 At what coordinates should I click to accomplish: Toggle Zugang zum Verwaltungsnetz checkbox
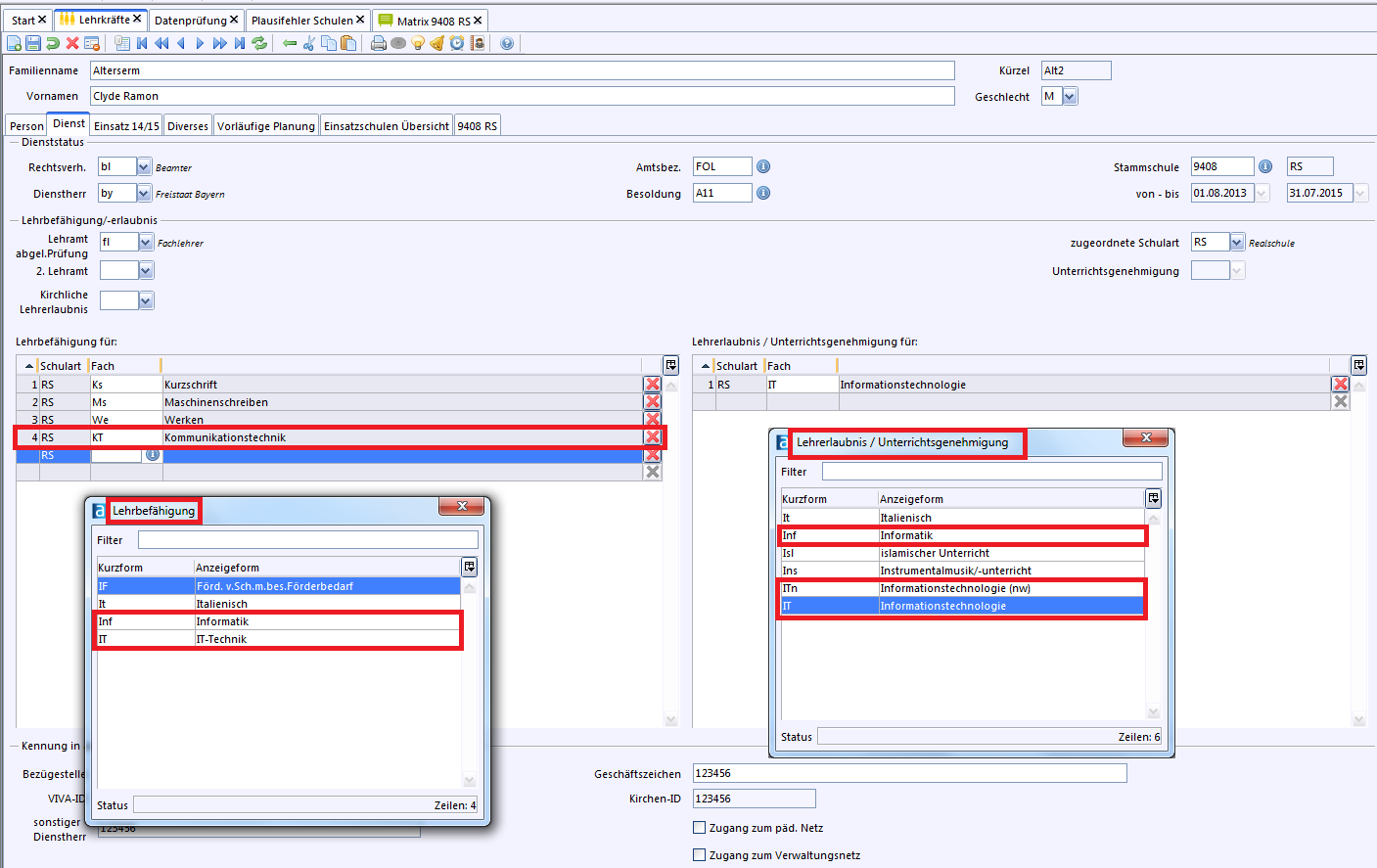tap(699, 855)
